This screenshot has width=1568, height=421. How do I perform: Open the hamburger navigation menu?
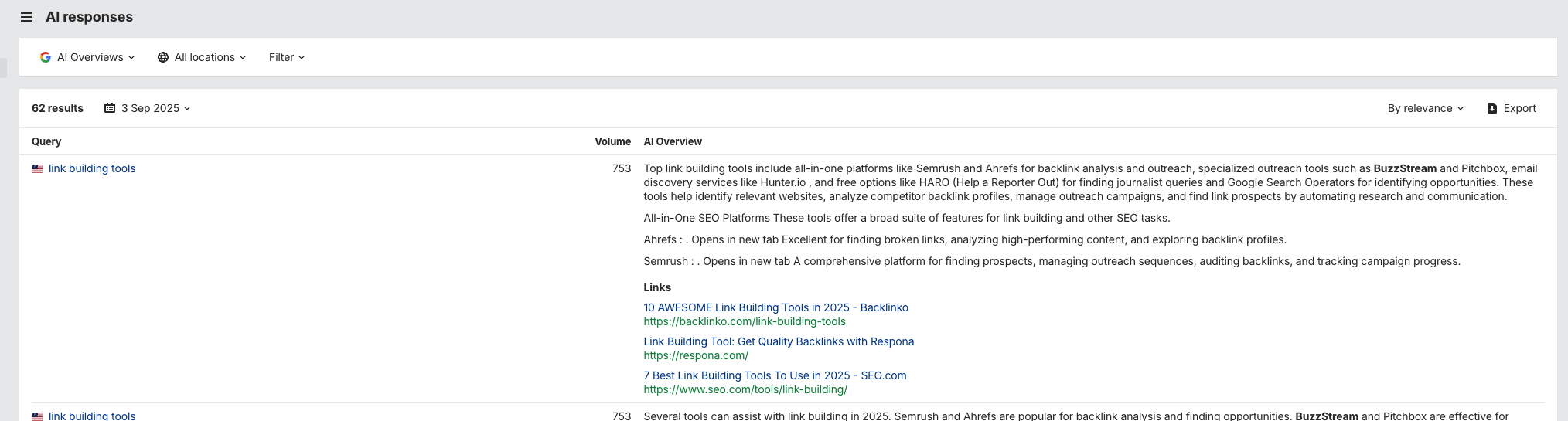coord(26,17)
